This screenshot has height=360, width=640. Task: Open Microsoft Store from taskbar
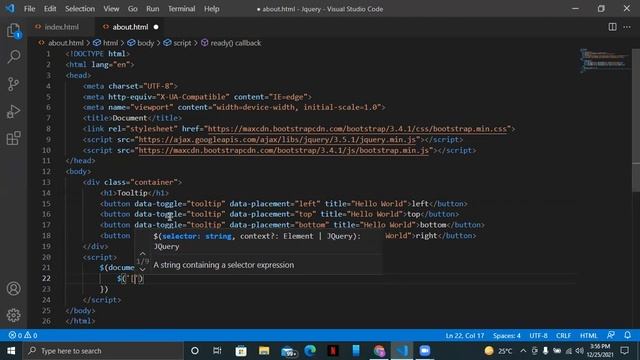(241, 351)
